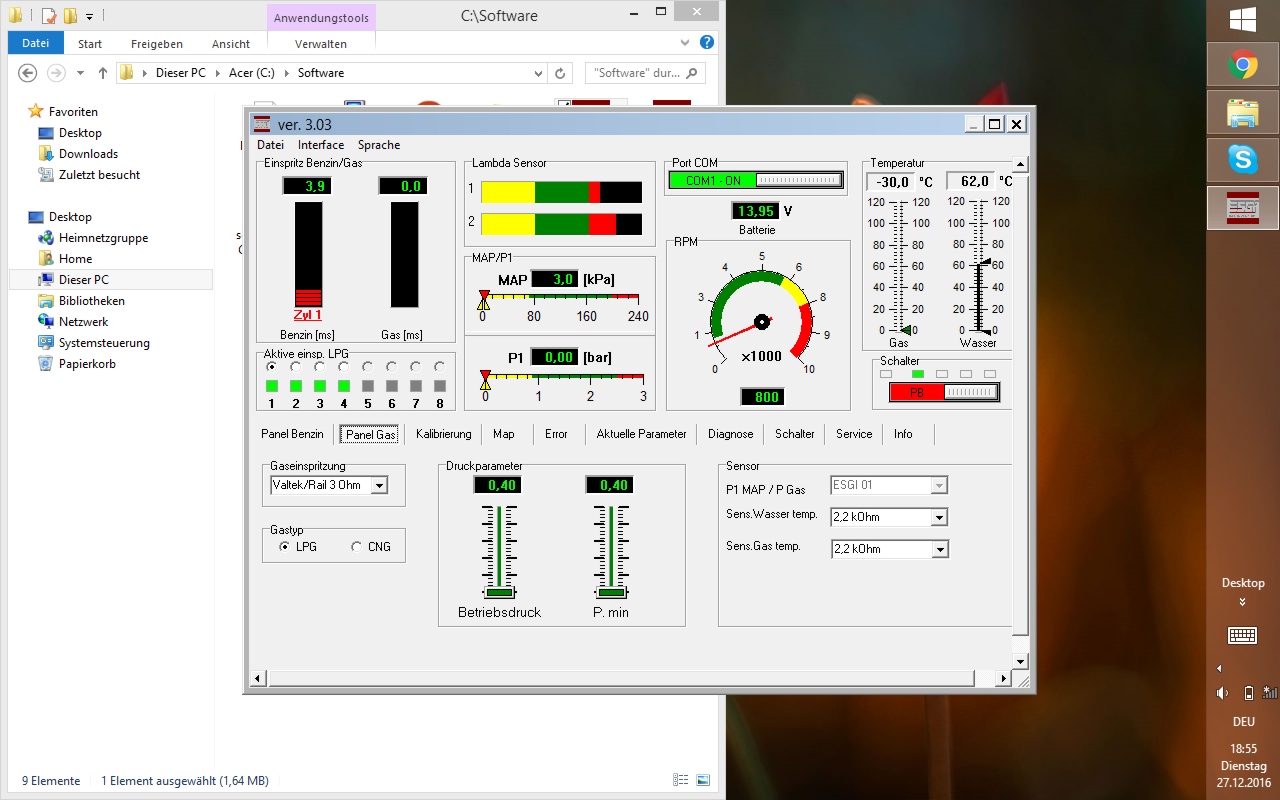
Task: Click the network signal tray icon
Action: pos(1270,692)
